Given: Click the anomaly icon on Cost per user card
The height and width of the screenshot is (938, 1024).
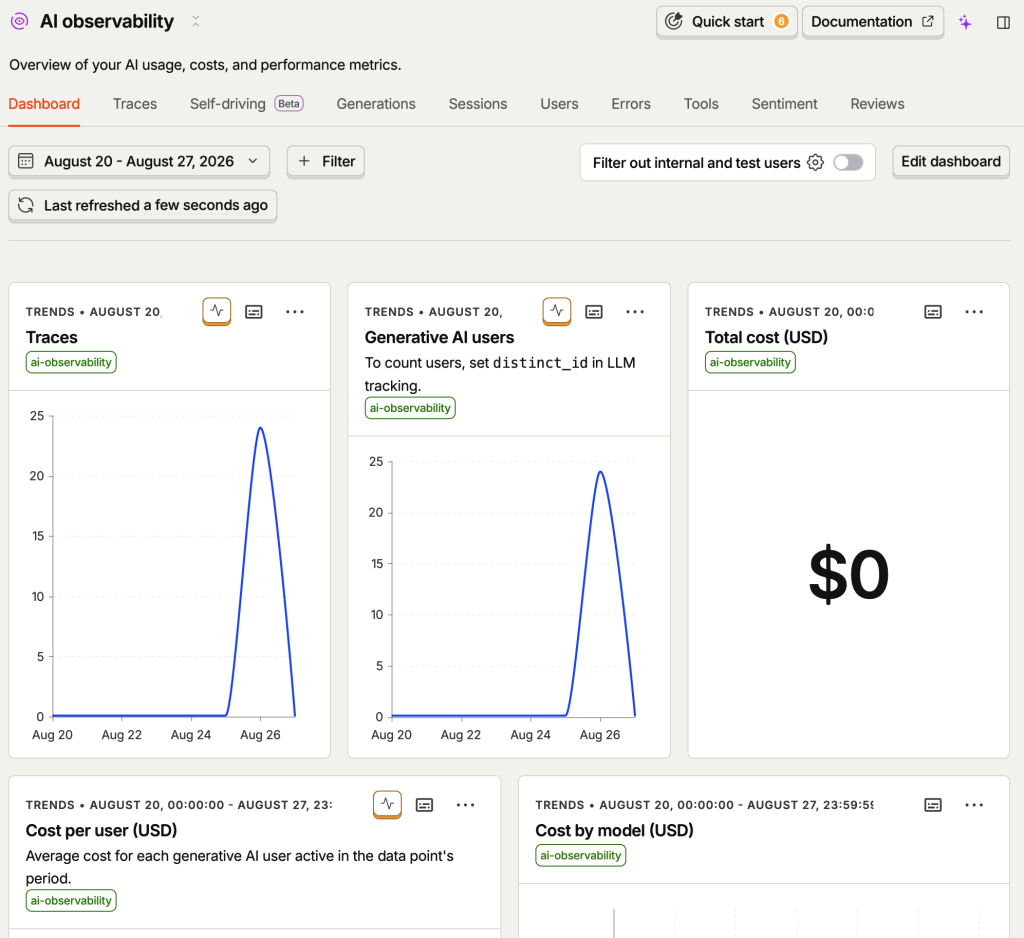Looking at the screenshot, I should (387, 805).
